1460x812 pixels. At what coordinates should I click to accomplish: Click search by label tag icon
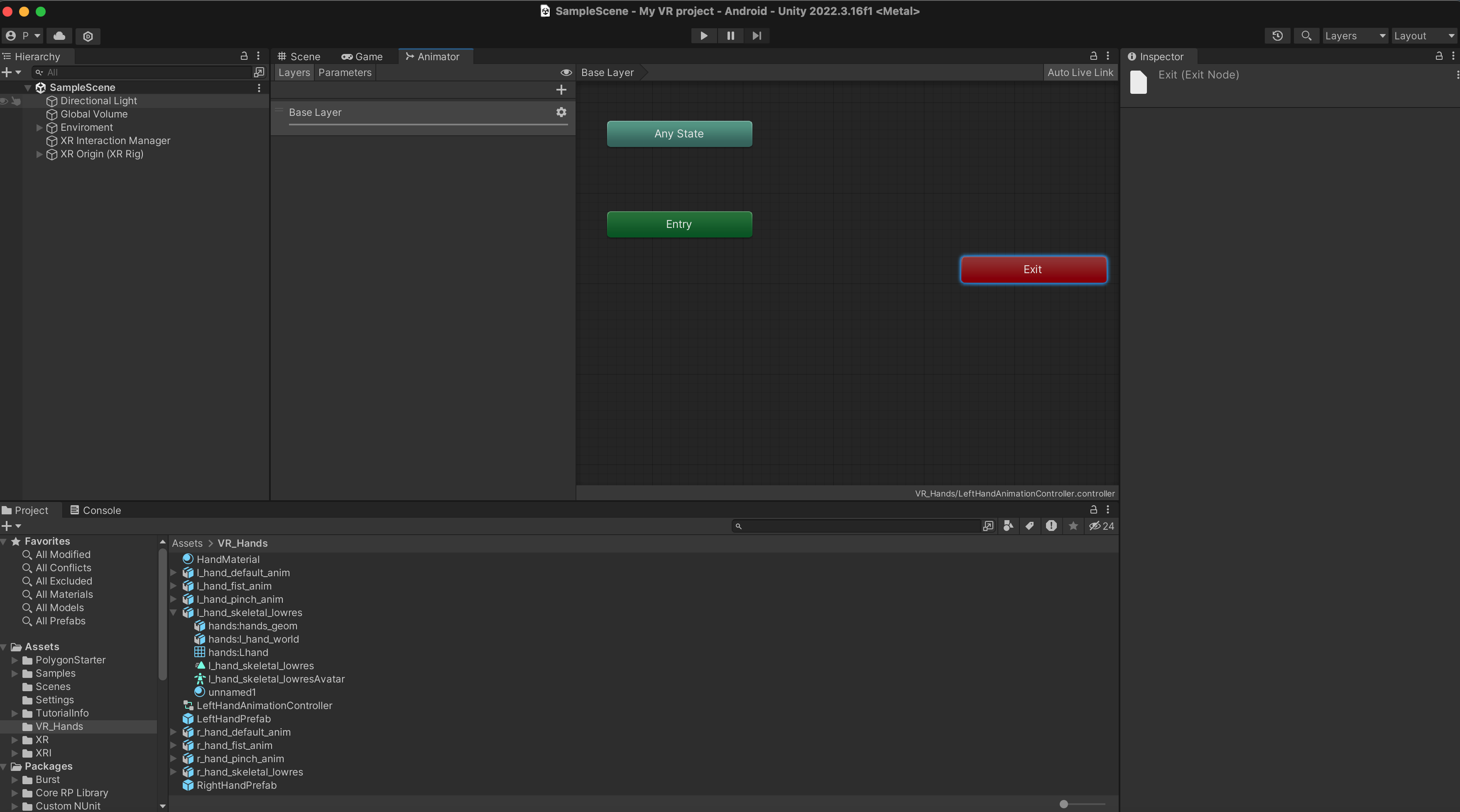[1030, 526]
